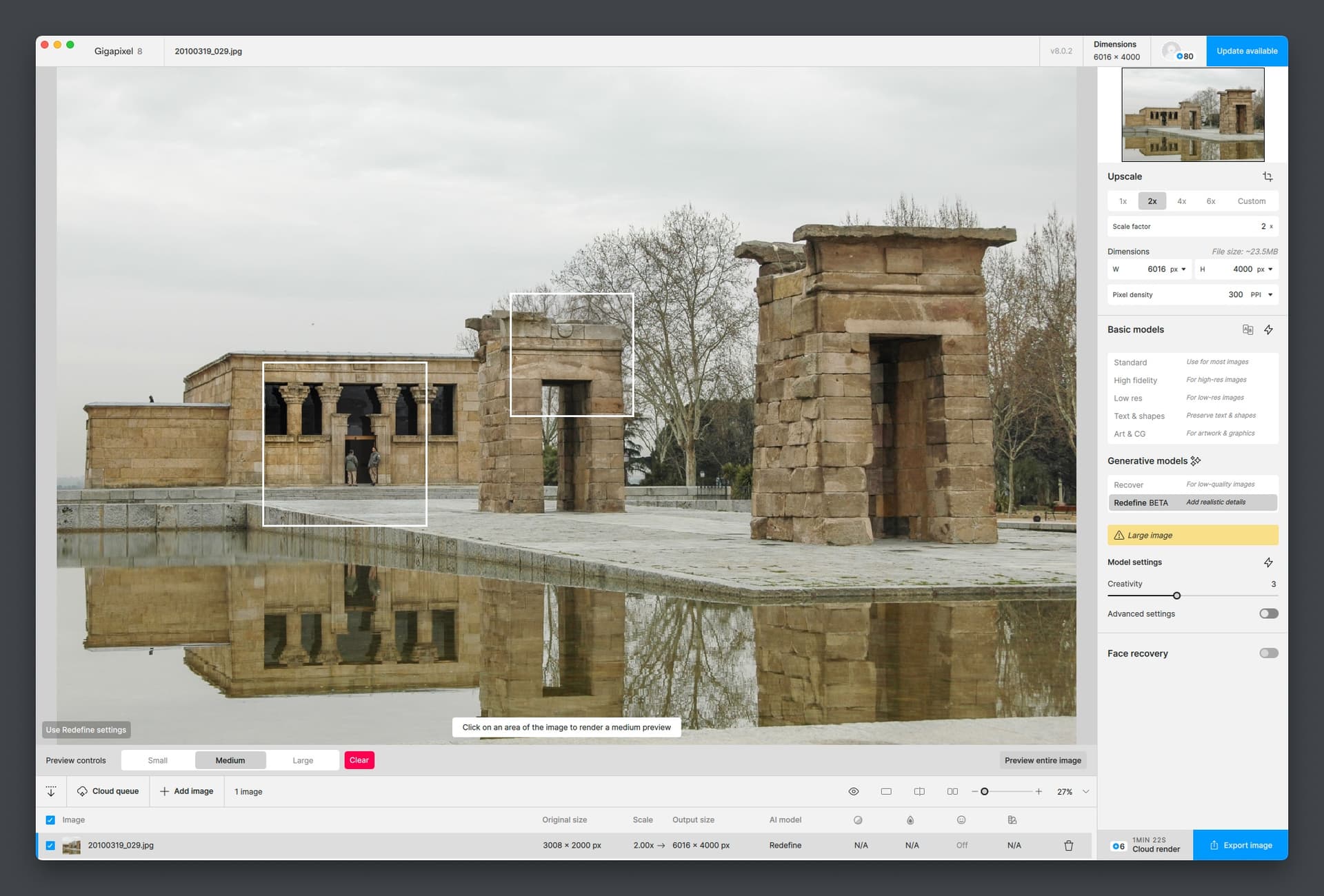1324x896 pixels.
Task: Uncheck the 20100319_029.jpg row checkbox
Action: pos(50,846)
